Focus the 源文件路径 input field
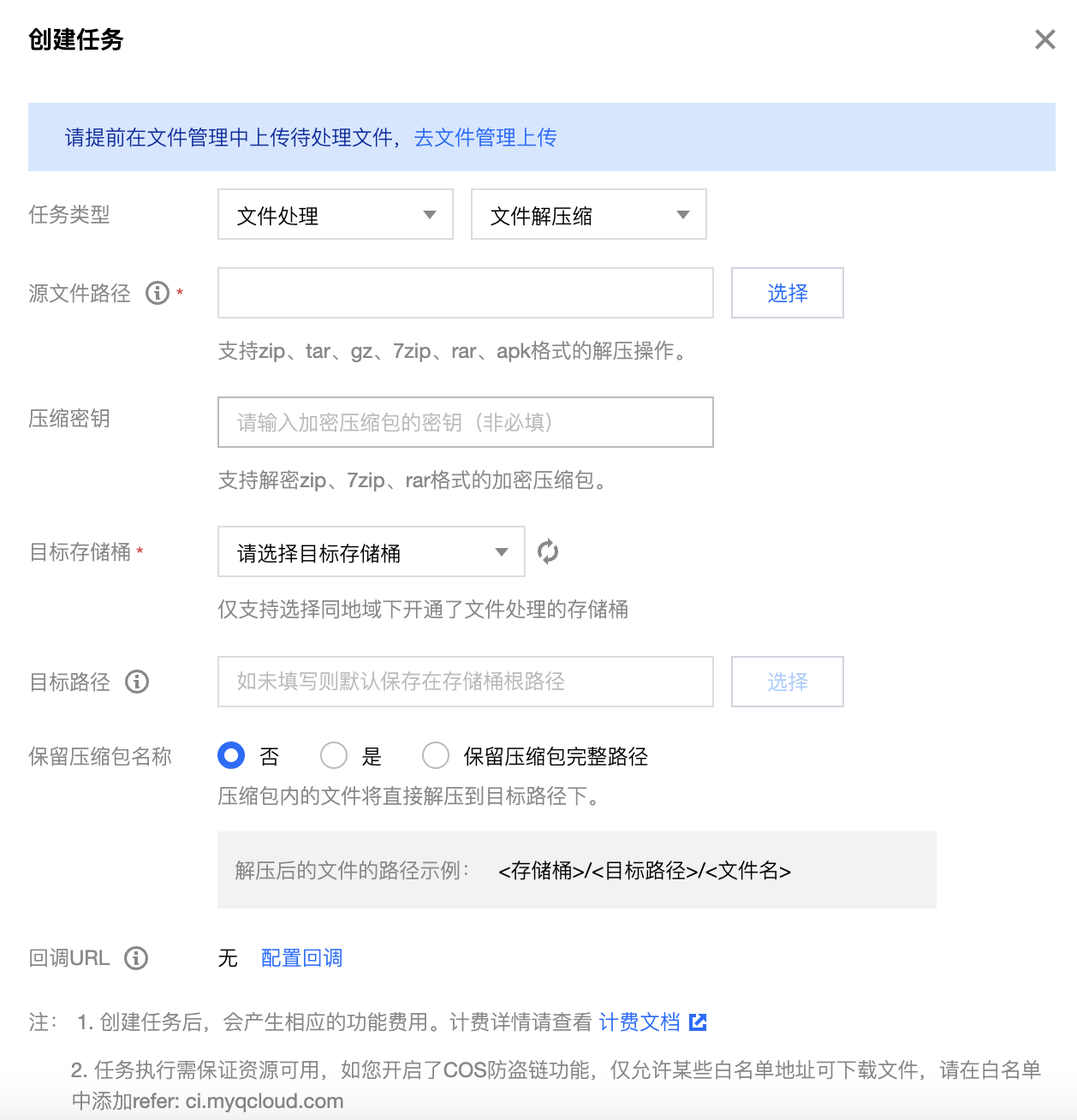Screen dimensions: 1077x1120 (466, 293)
